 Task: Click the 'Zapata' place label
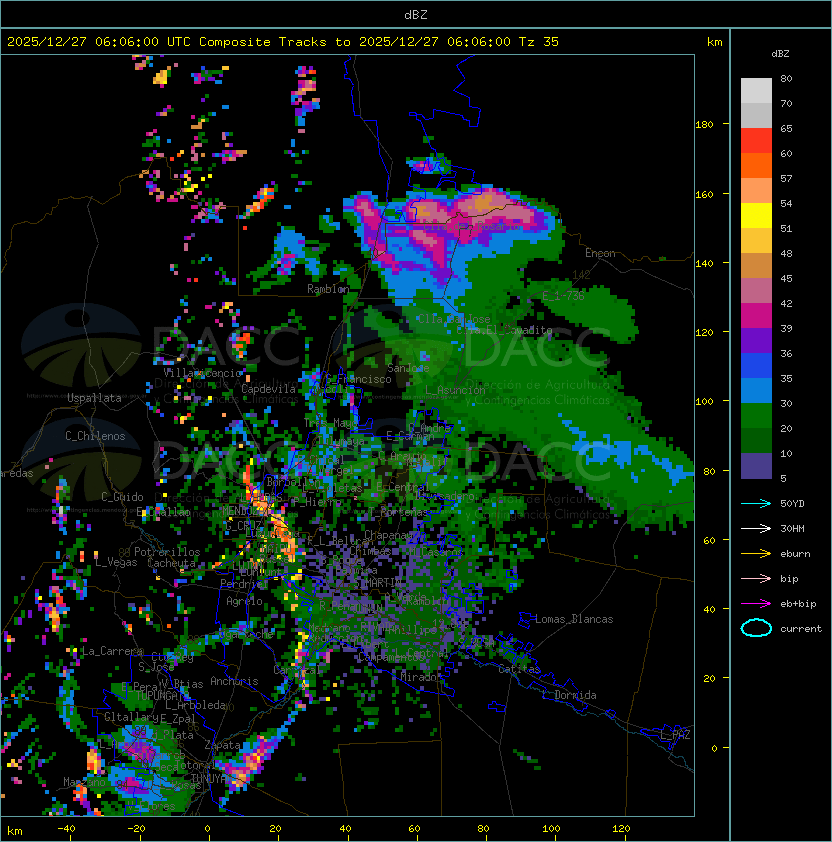coord(222,745)
